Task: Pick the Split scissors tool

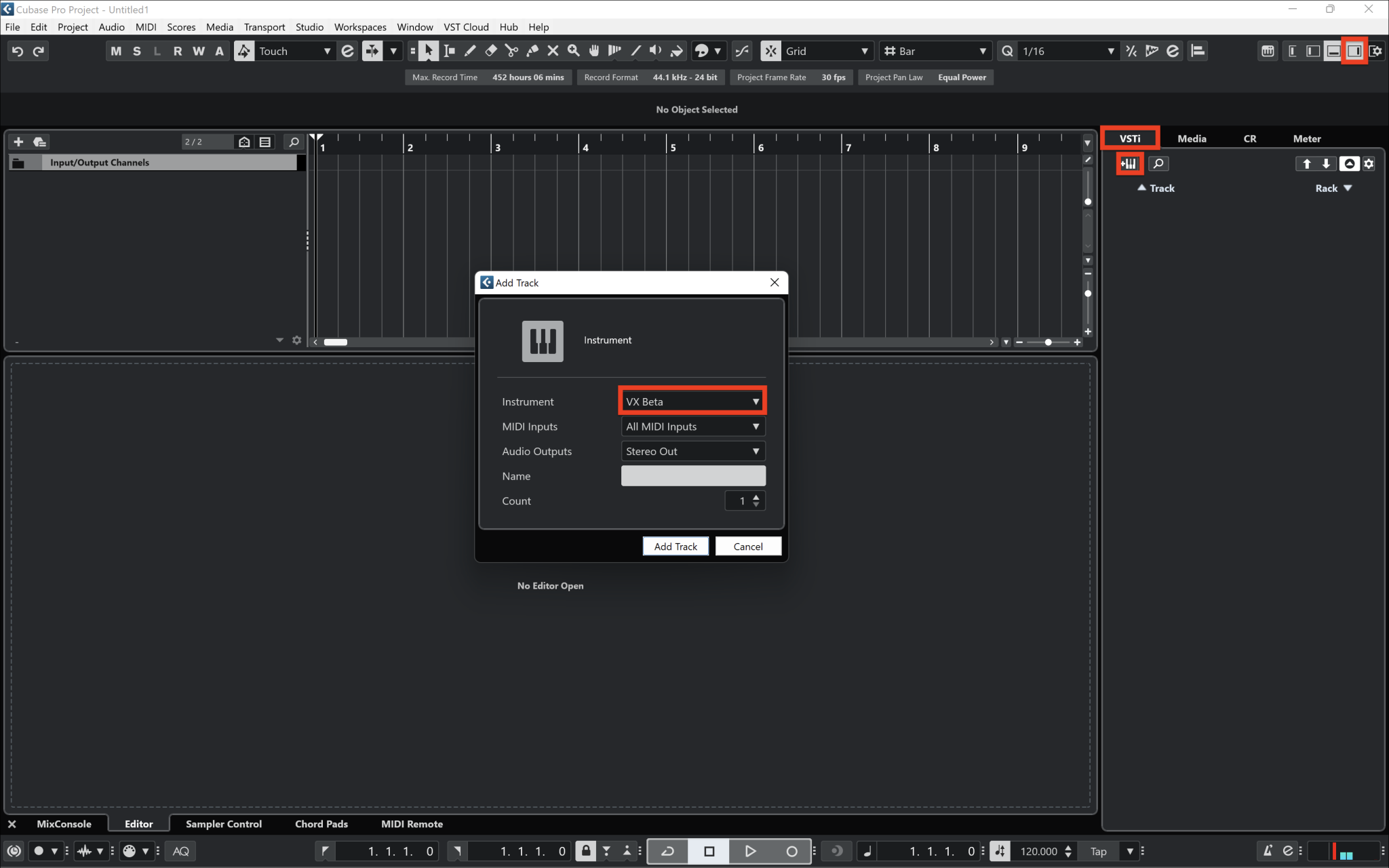Action: tap(511, 51)
